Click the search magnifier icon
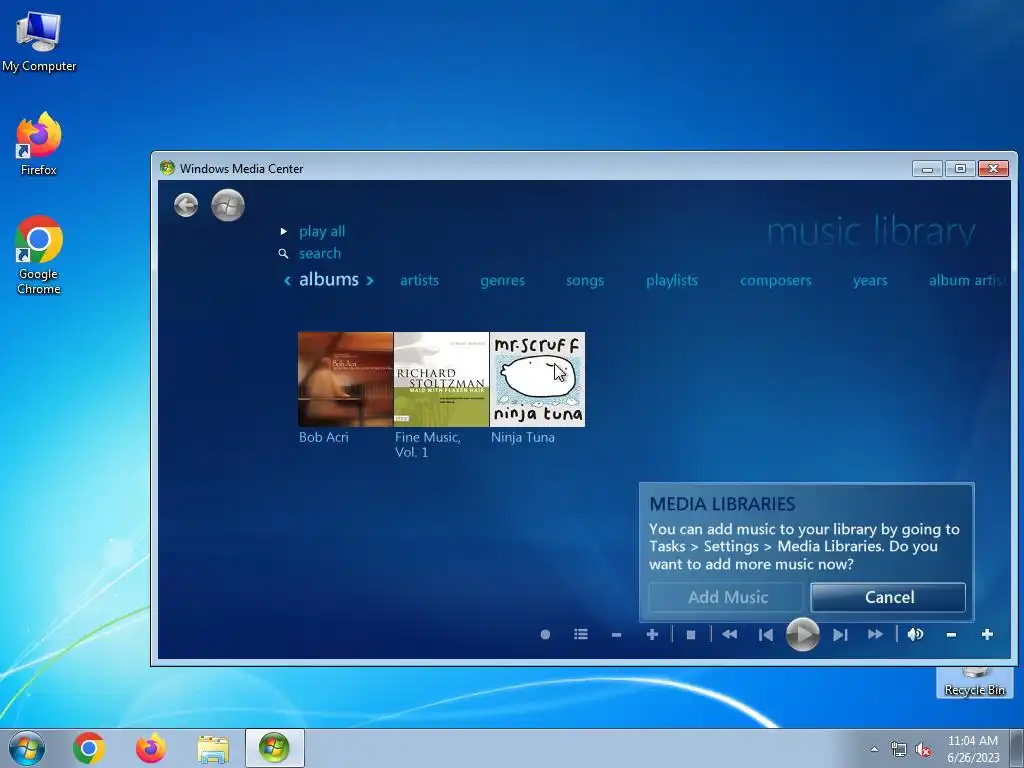This screenshot has height=768, width=1024. 283,253
